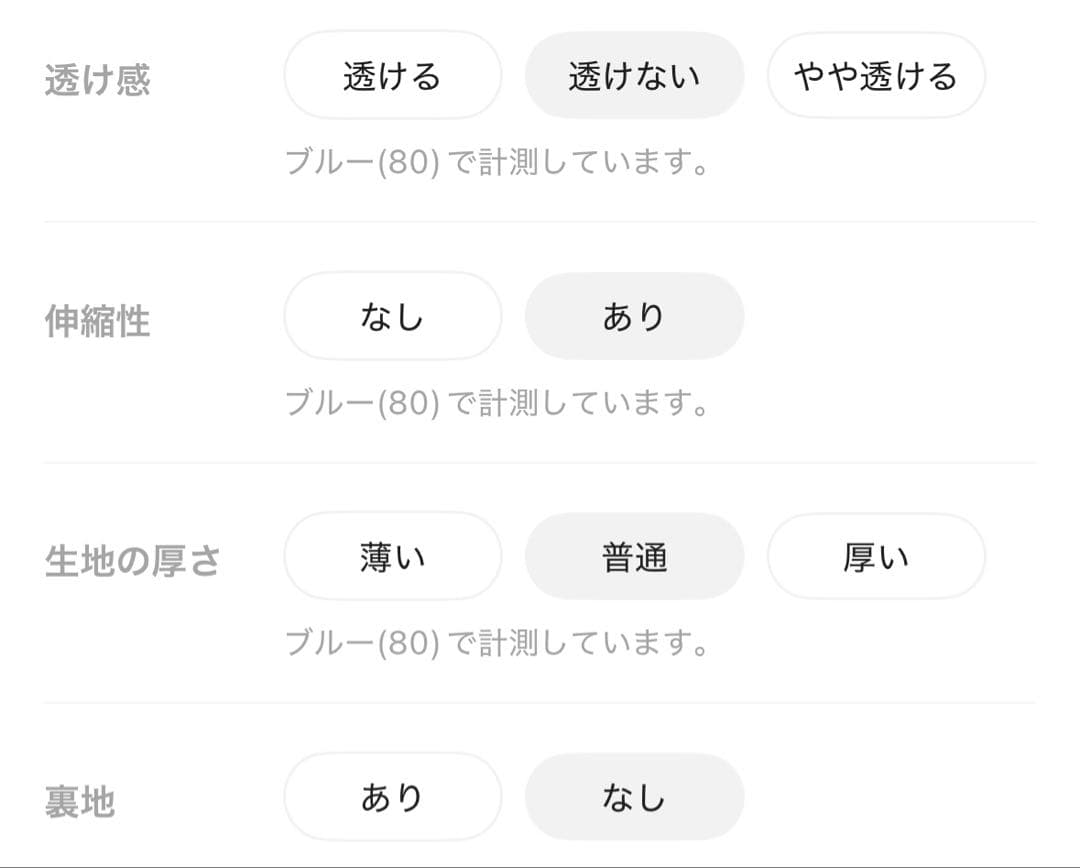The height and width of the screenshot is (868, 1080).
Task: Pick なし for 伸縮性
Action: pos(393,316)
